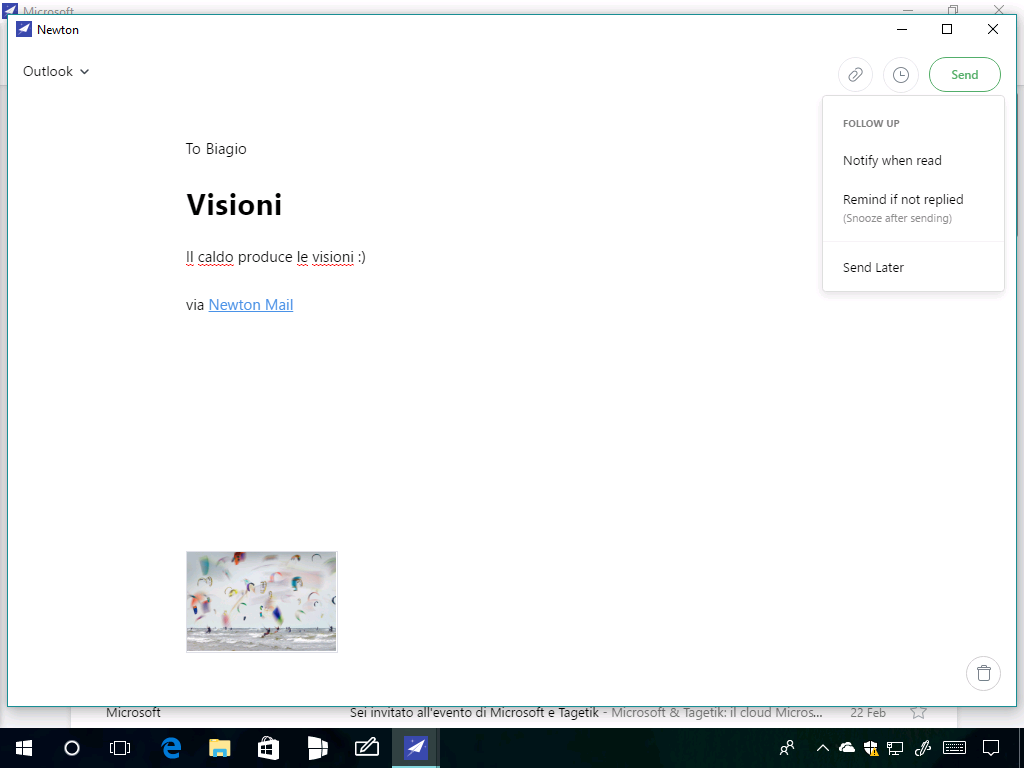Launch Microsoft Edge from taskbar

click(171, 748)
